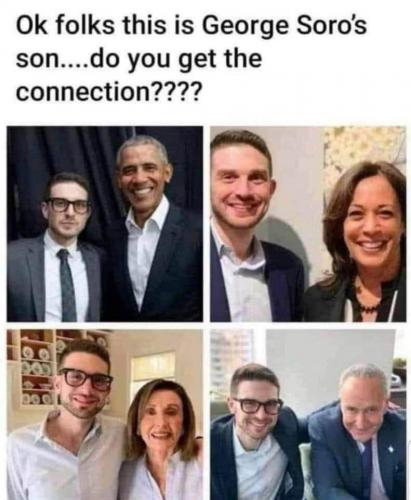Click the building seen through the bottom-right photo window
Viewport: 411px width, 500px height.
pos(230,358)
